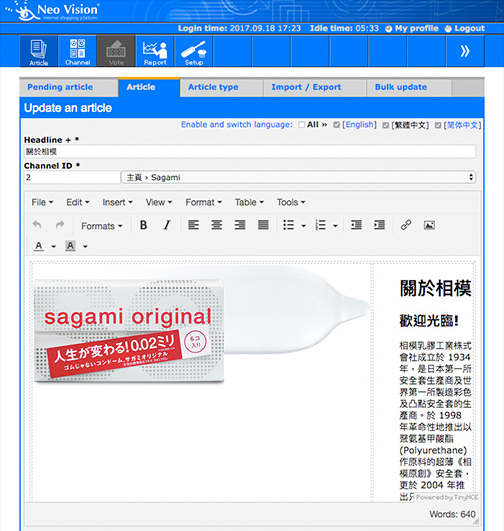Click the redo arrow icon

click(60, 225)
